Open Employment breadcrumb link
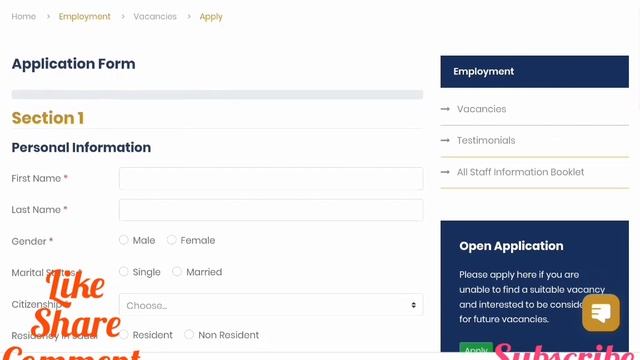Screen dimensions: 640x360 coord(84,17)
